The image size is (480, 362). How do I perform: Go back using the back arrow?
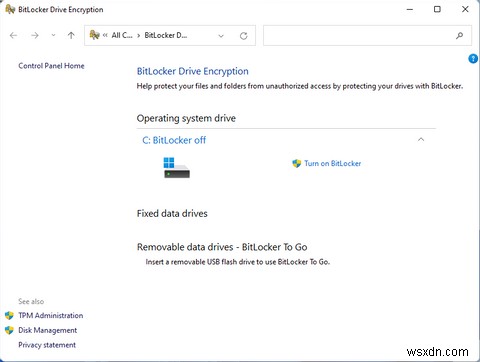(x=13, y=35)
